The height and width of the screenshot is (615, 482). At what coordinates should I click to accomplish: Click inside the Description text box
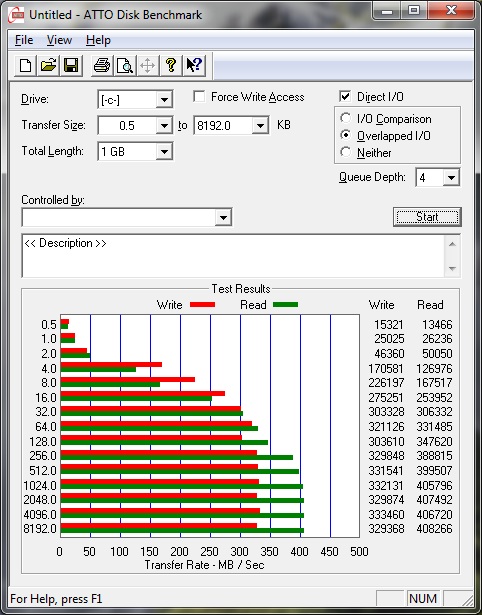tap(233, 255)
